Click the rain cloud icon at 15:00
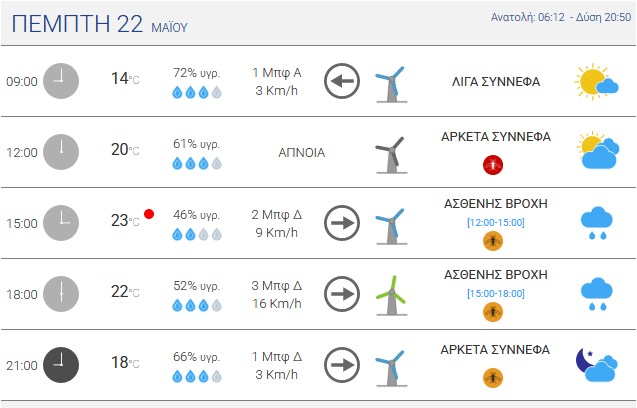Image resolution: width=637 pixels, height=408 pixels. click(596, 223)
